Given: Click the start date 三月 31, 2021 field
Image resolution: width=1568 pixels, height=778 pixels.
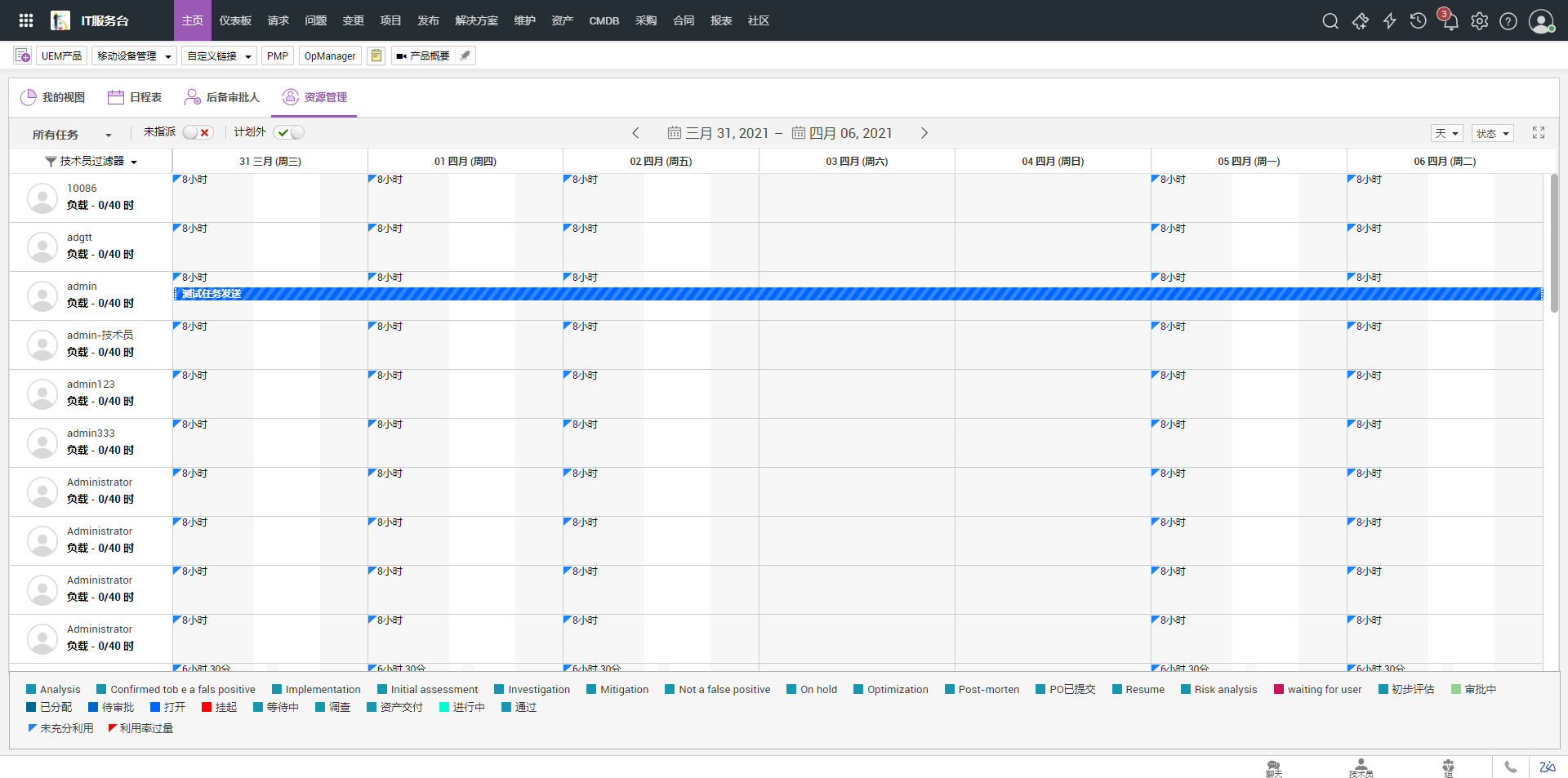Looking at the screenshot, I should [x=719, y=133].
